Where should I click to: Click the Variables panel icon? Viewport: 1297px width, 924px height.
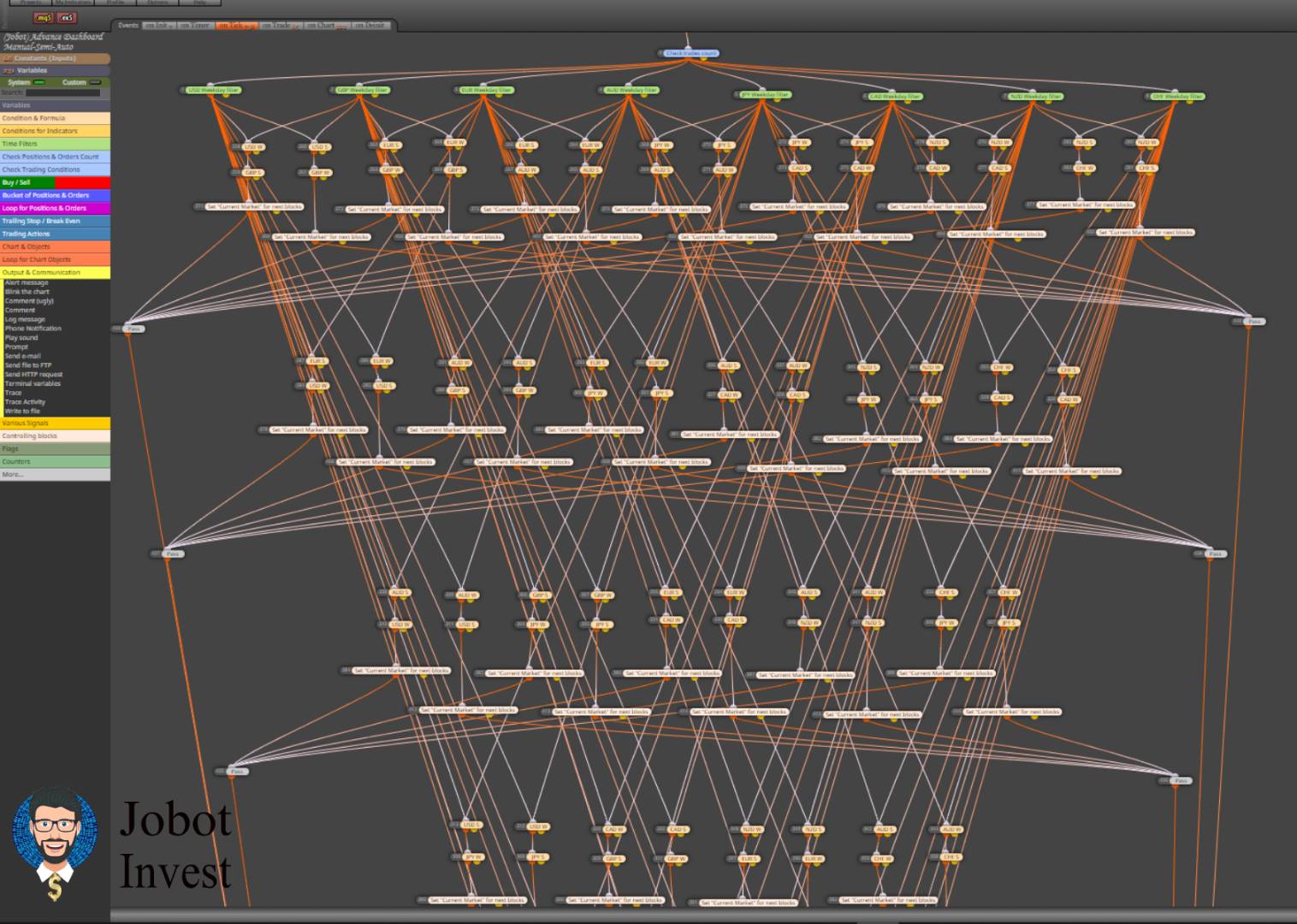point(9,70)
